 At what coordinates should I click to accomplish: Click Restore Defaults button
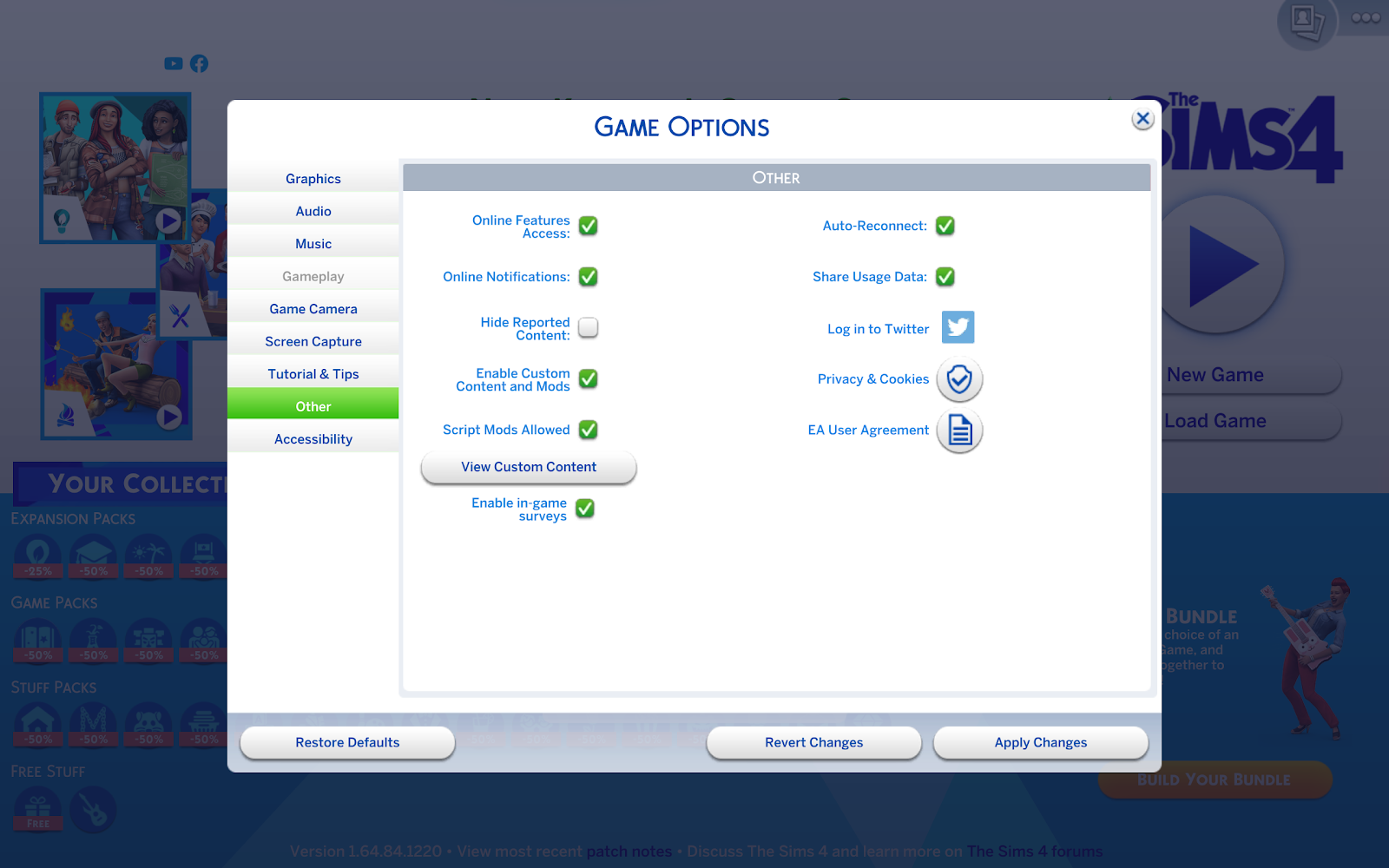[x=347, y=742]
